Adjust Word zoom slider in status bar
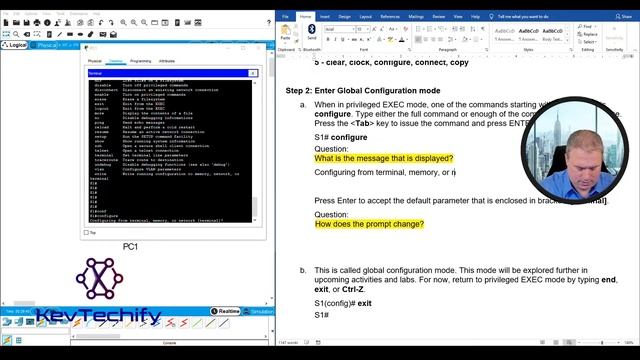 602,342
